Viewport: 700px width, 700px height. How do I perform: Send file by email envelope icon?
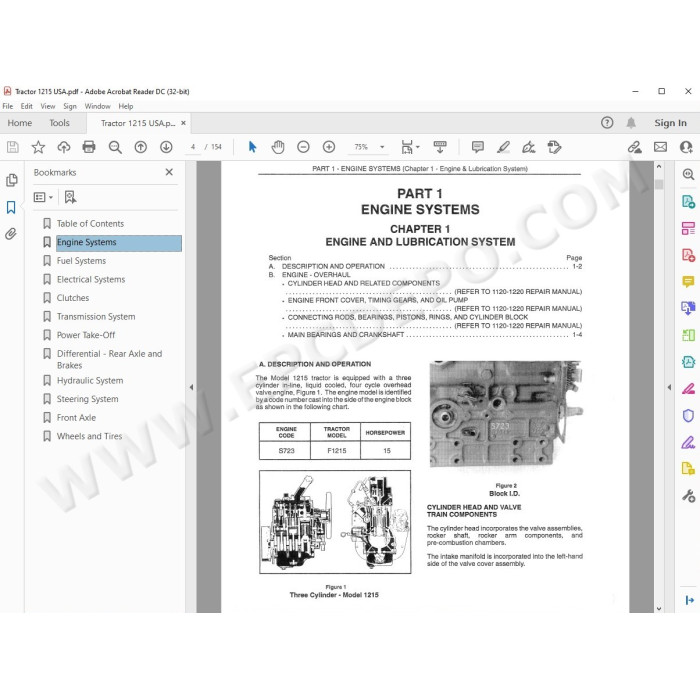click(x=660, y=147)
